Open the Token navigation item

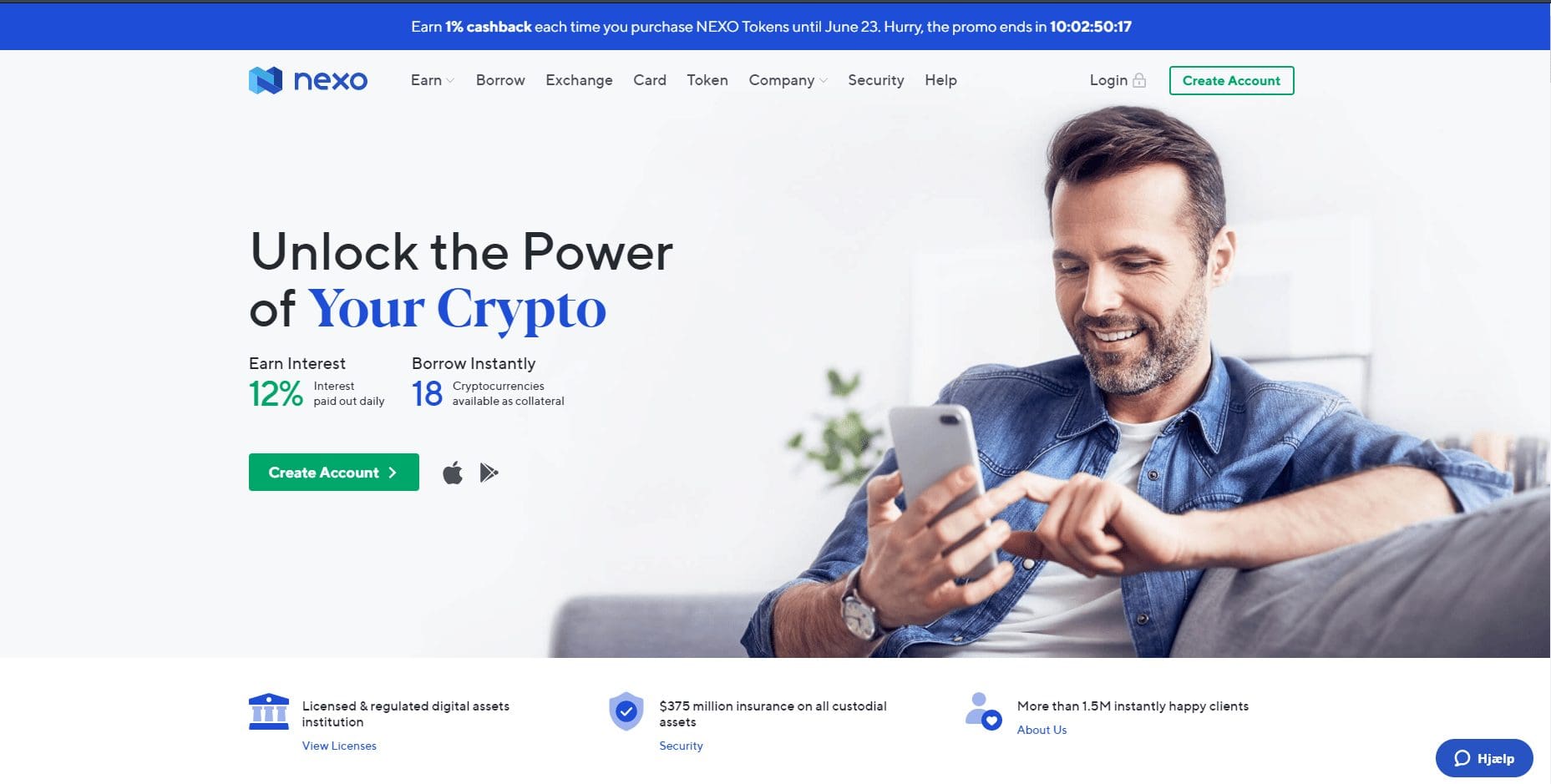pyautogui.click(x=707, y=80)
